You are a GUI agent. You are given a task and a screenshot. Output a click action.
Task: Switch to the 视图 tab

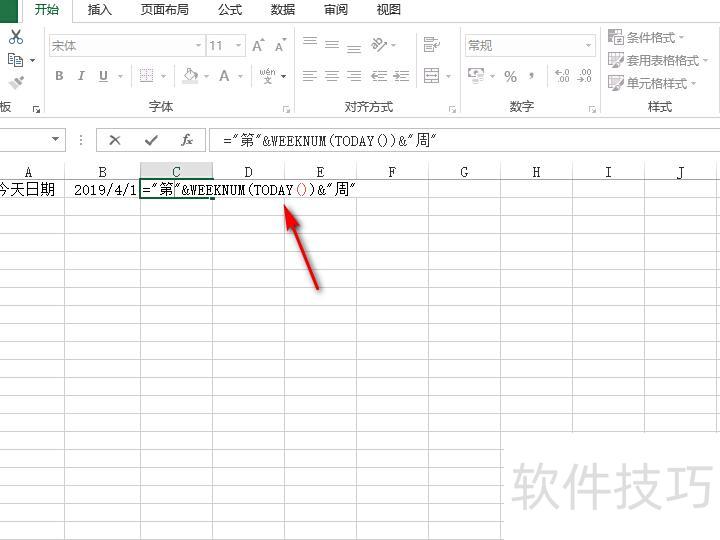pos(388,9)
